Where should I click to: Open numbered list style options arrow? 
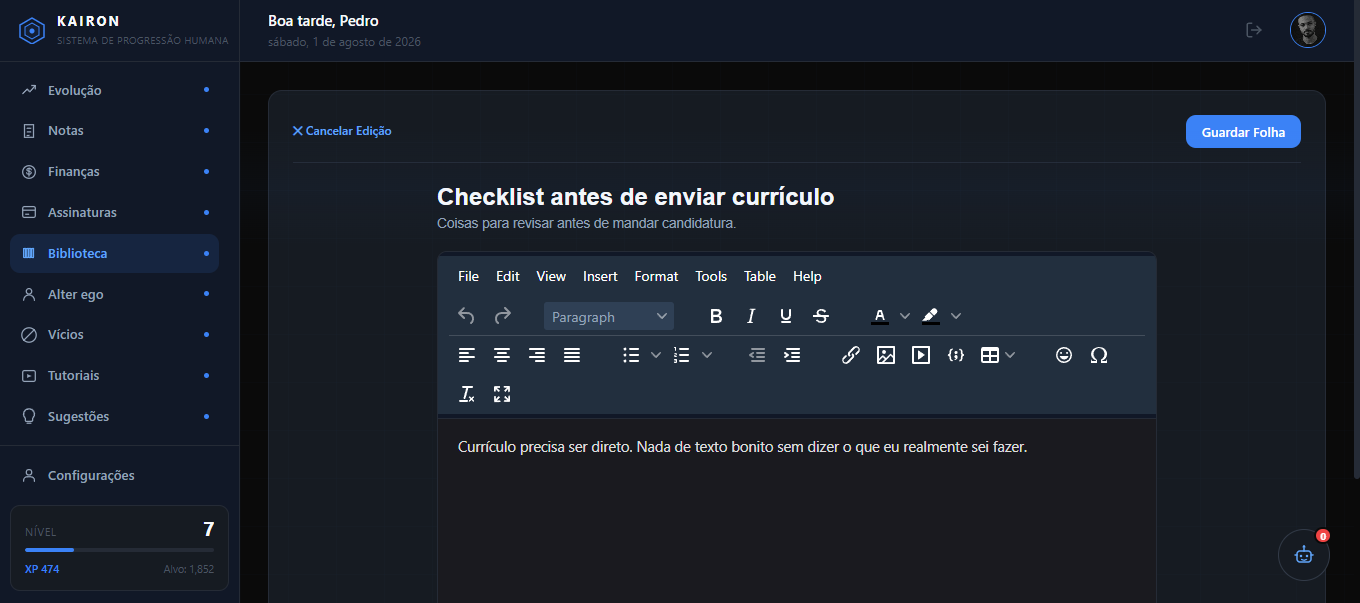707,355
